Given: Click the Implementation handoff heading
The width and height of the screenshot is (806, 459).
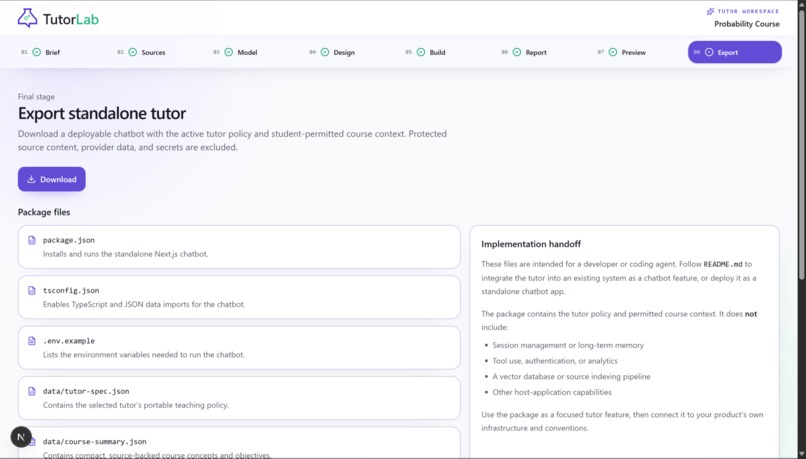Looking at the screenshot, I should (531, 244).
